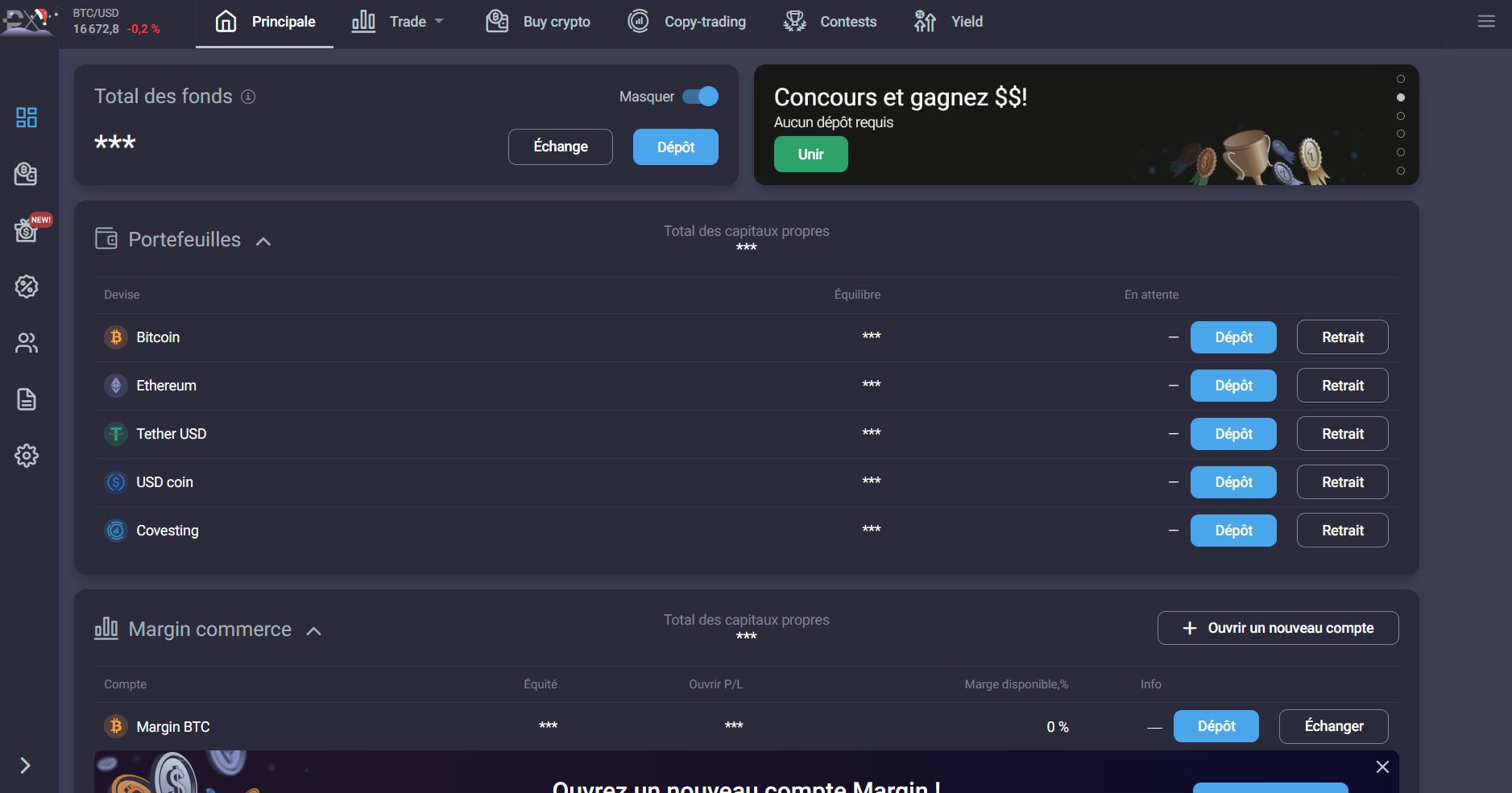Click the Covesting token icon
1512x793 pixels.
point(116,531)
